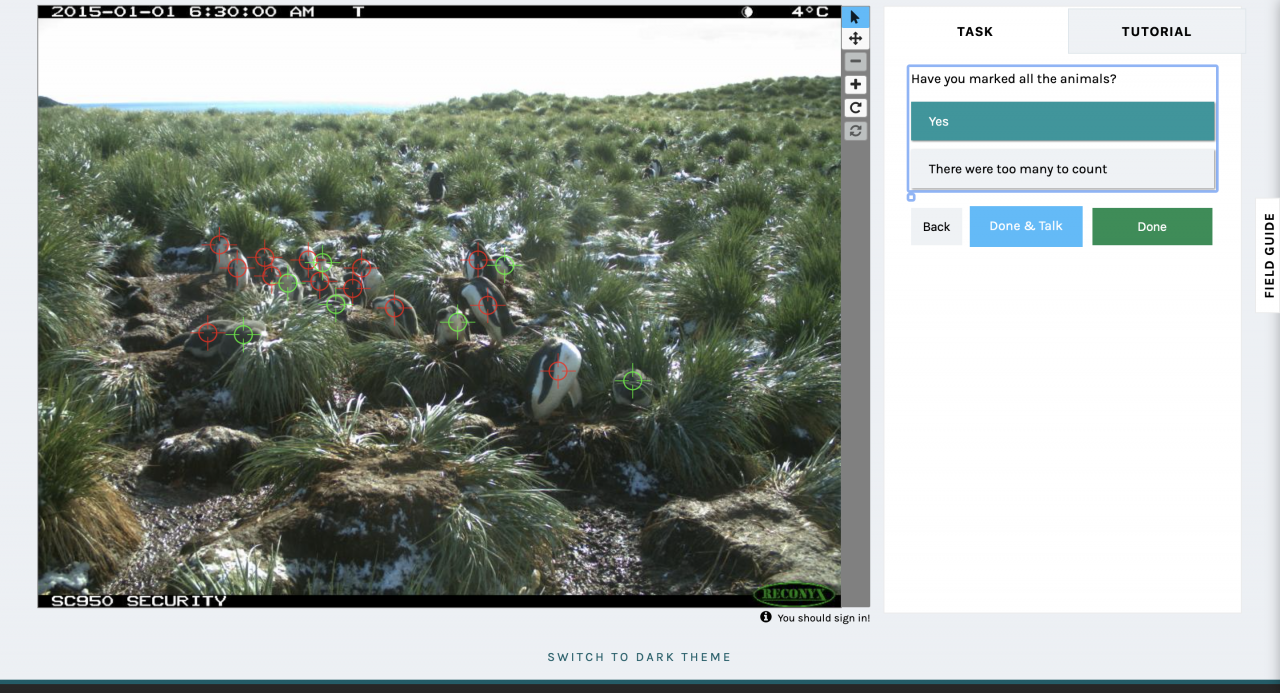Switch to dark theme
Viewport: 1280px width, 693px height.
pos(640,657)
